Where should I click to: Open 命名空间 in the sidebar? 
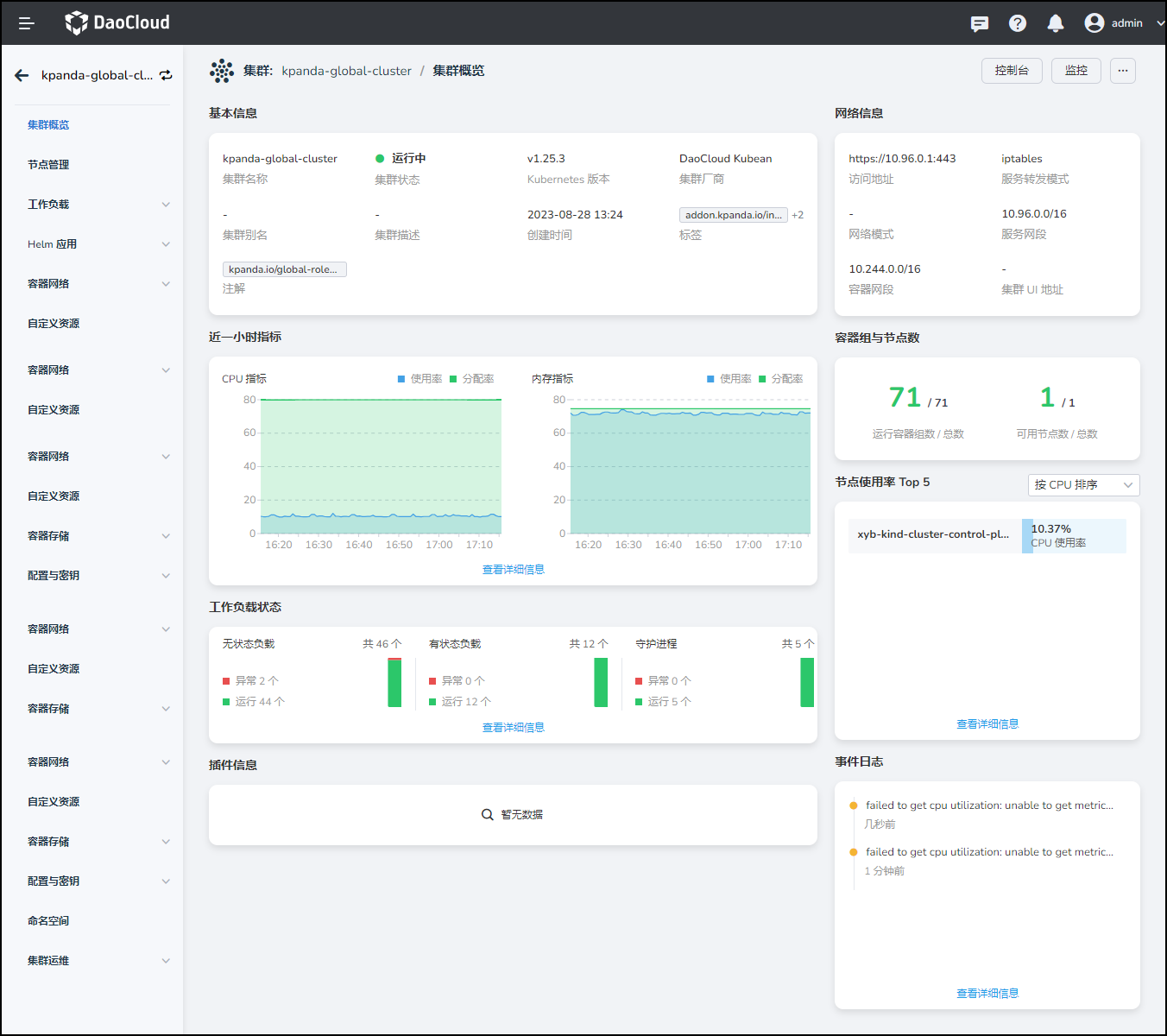tap(48, 921)
